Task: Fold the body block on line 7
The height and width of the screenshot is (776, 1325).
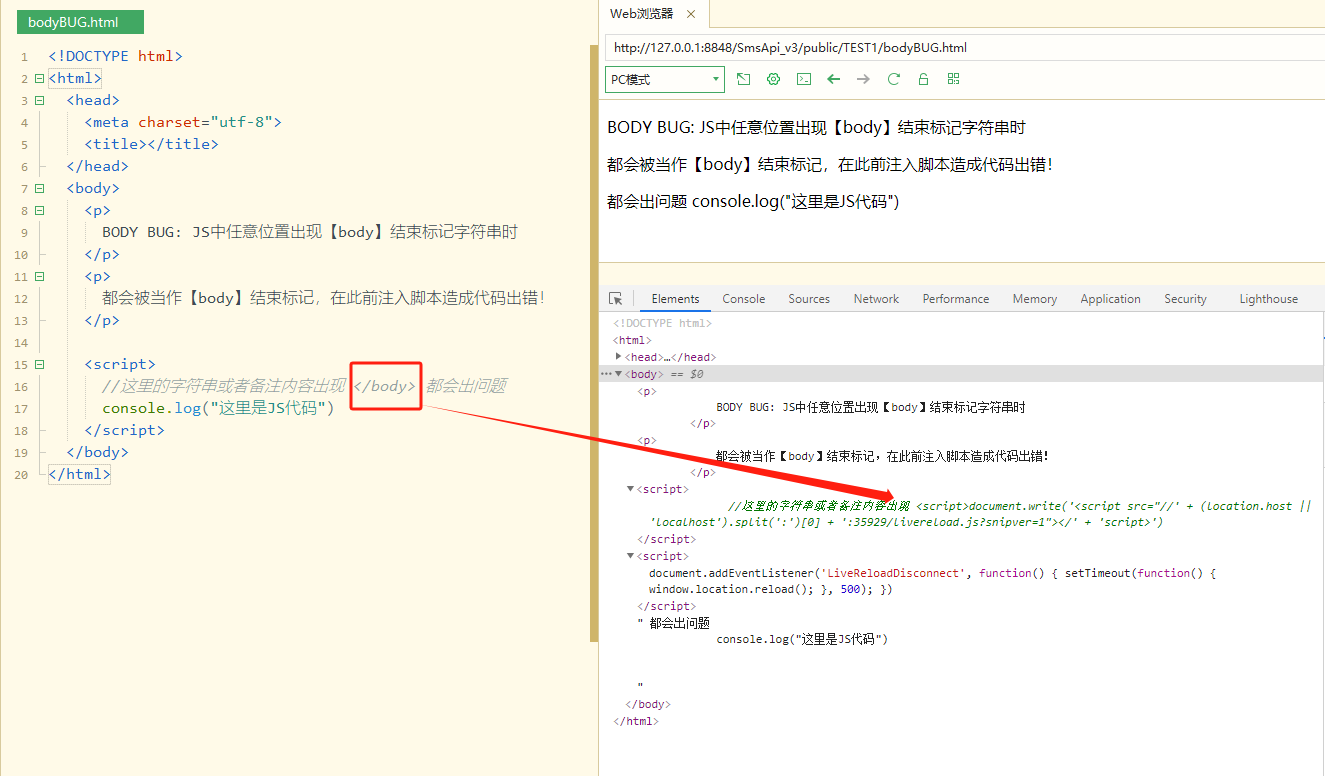Action: coord(39,188)
